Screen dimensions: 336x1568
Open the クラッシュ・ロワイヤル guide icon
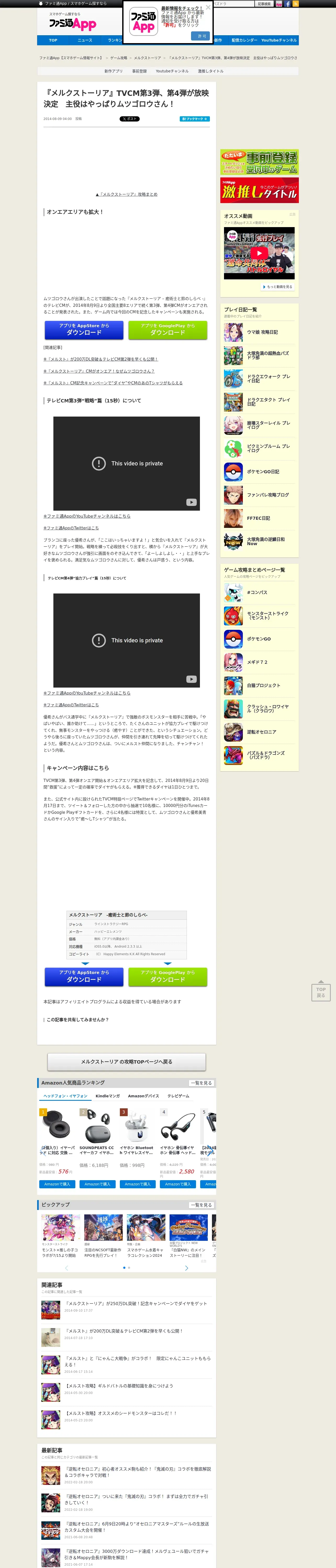pyautogui.click(x=233, y=708)
